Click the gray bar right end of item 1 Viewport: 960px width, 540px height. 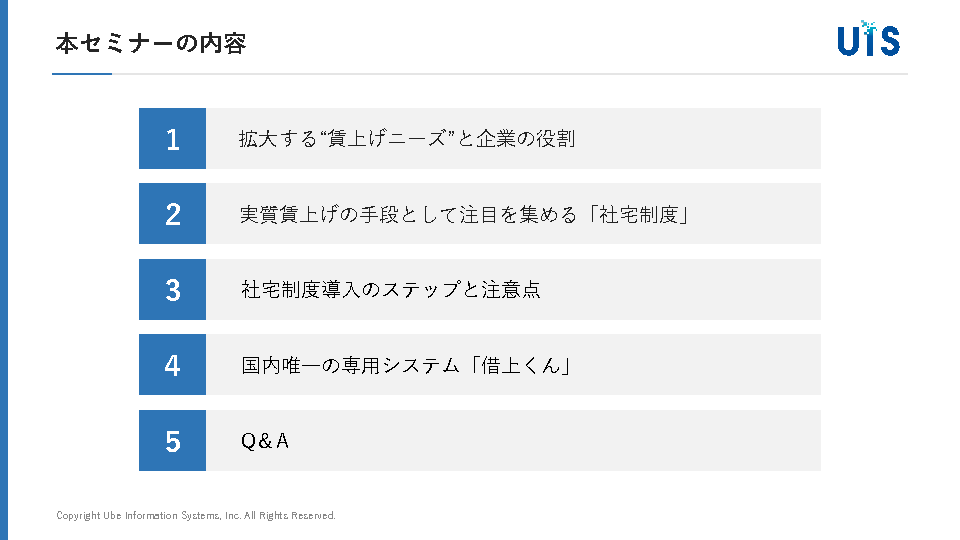click(x=780, y=139)
